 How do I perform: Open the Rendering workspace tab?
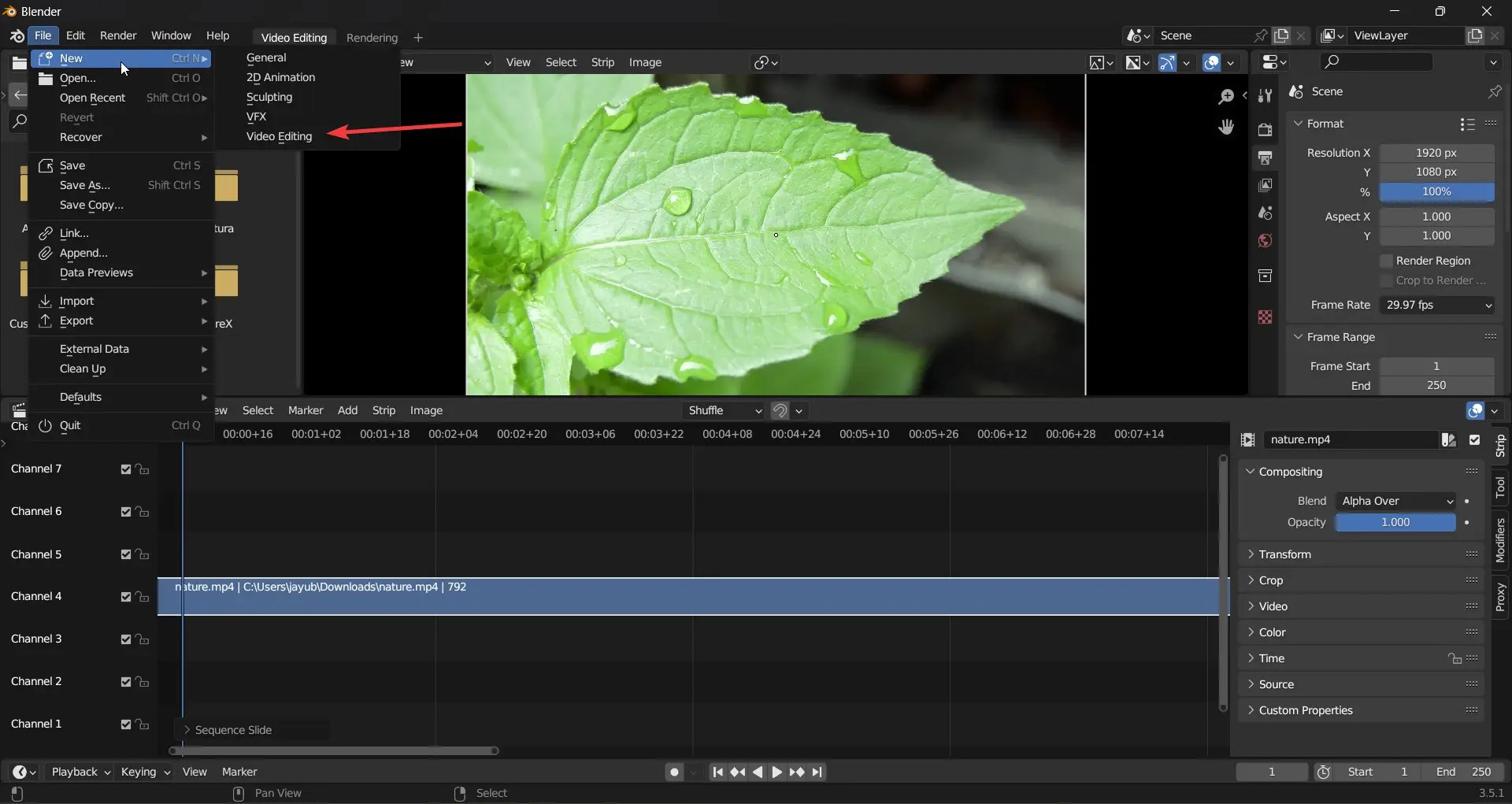[x=372, y=37]
